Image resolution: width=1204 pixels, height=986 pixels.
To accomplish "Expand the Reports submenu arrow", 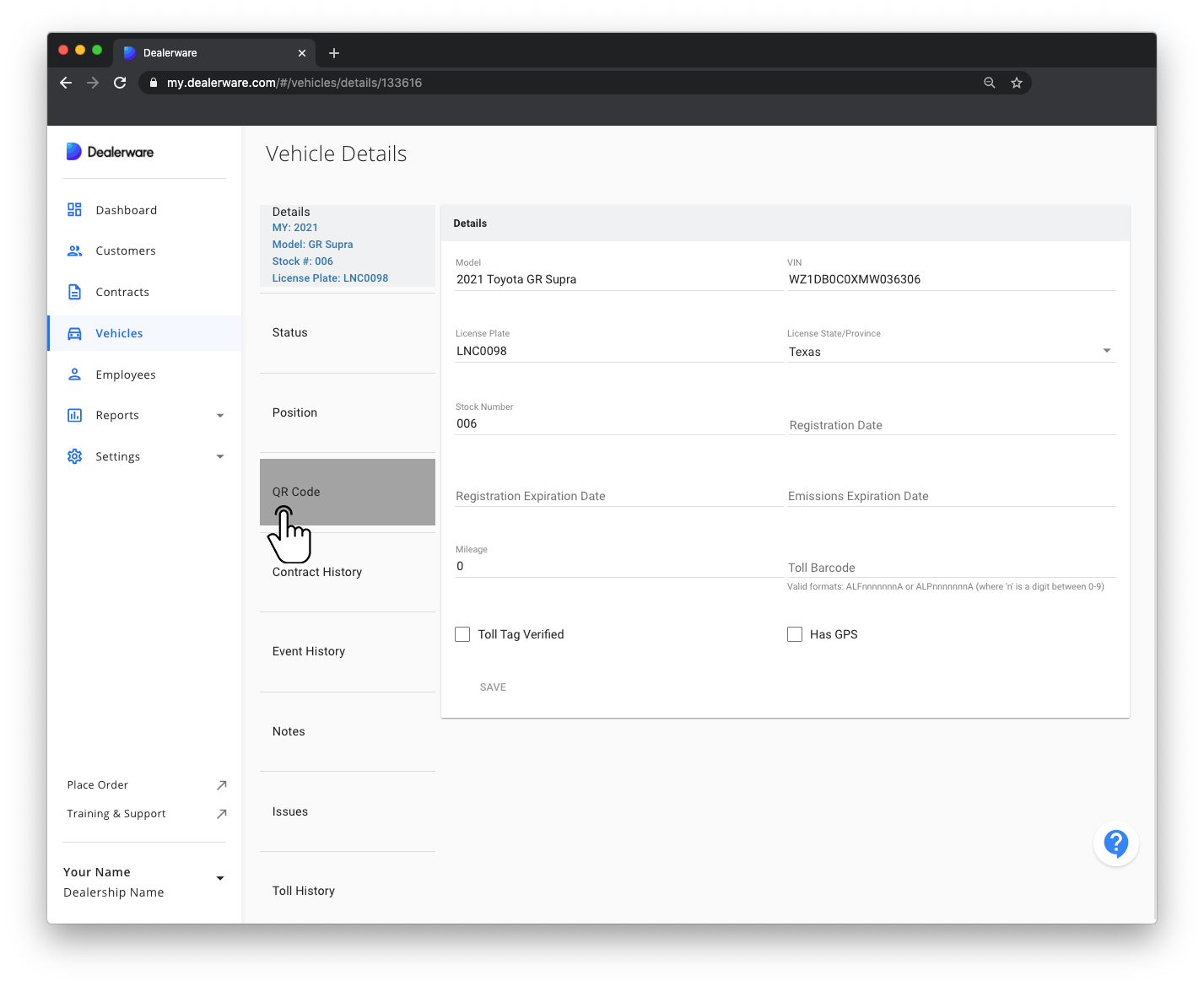I will (x=220, y=416).
